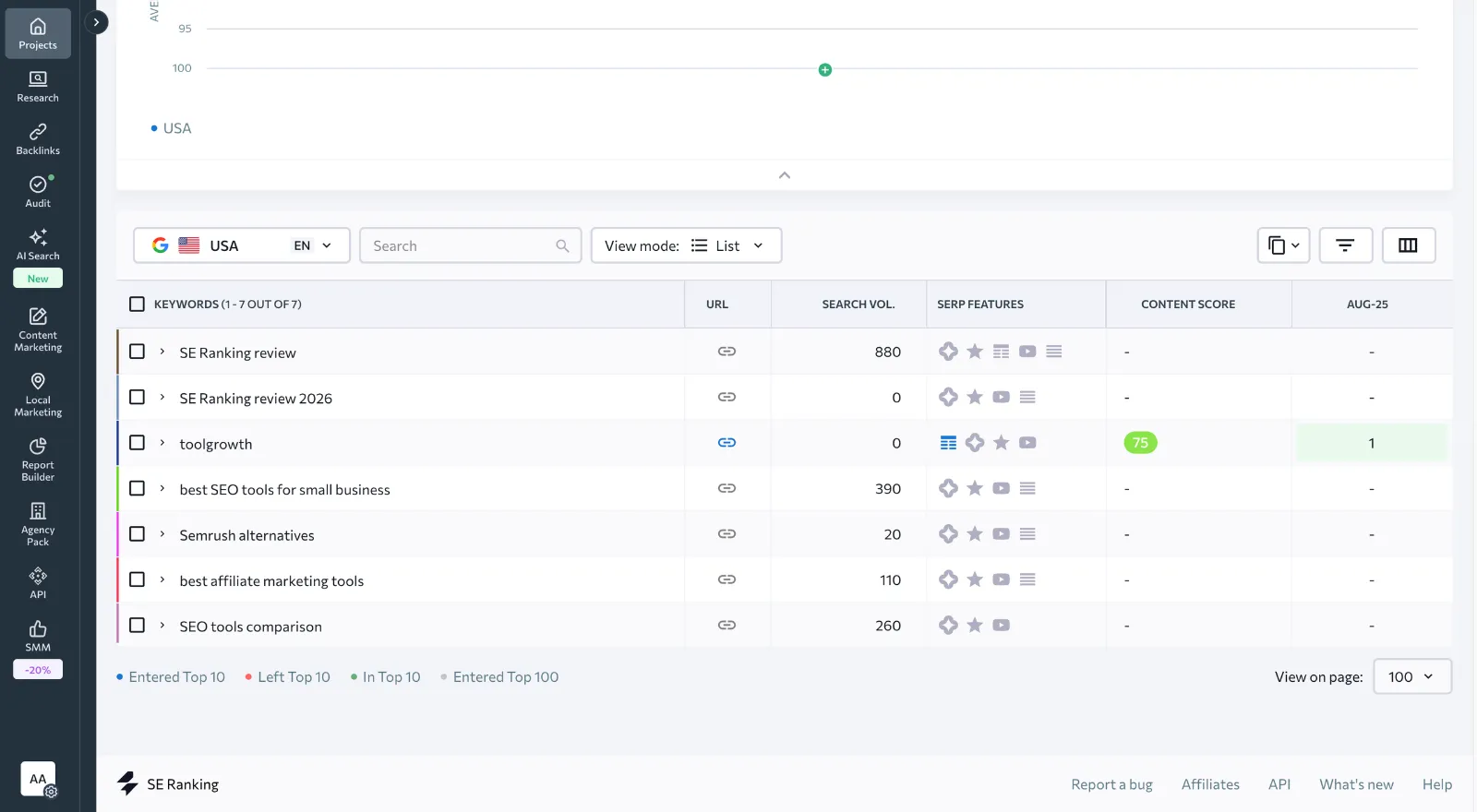
Task: Select all keywords header checkbox
Action: tap(137, 304)
